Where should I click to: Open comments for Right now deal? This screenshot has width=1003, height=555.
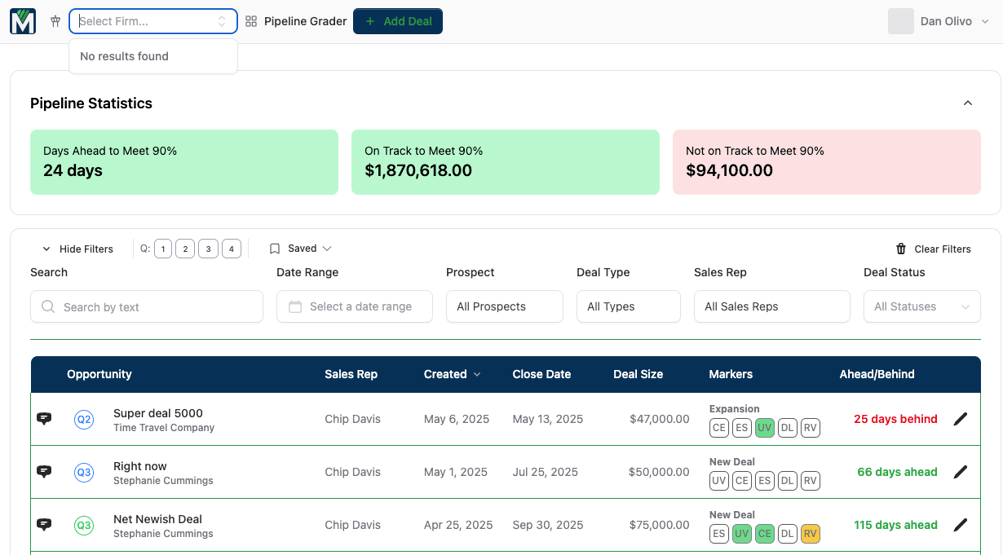(44, 472)
